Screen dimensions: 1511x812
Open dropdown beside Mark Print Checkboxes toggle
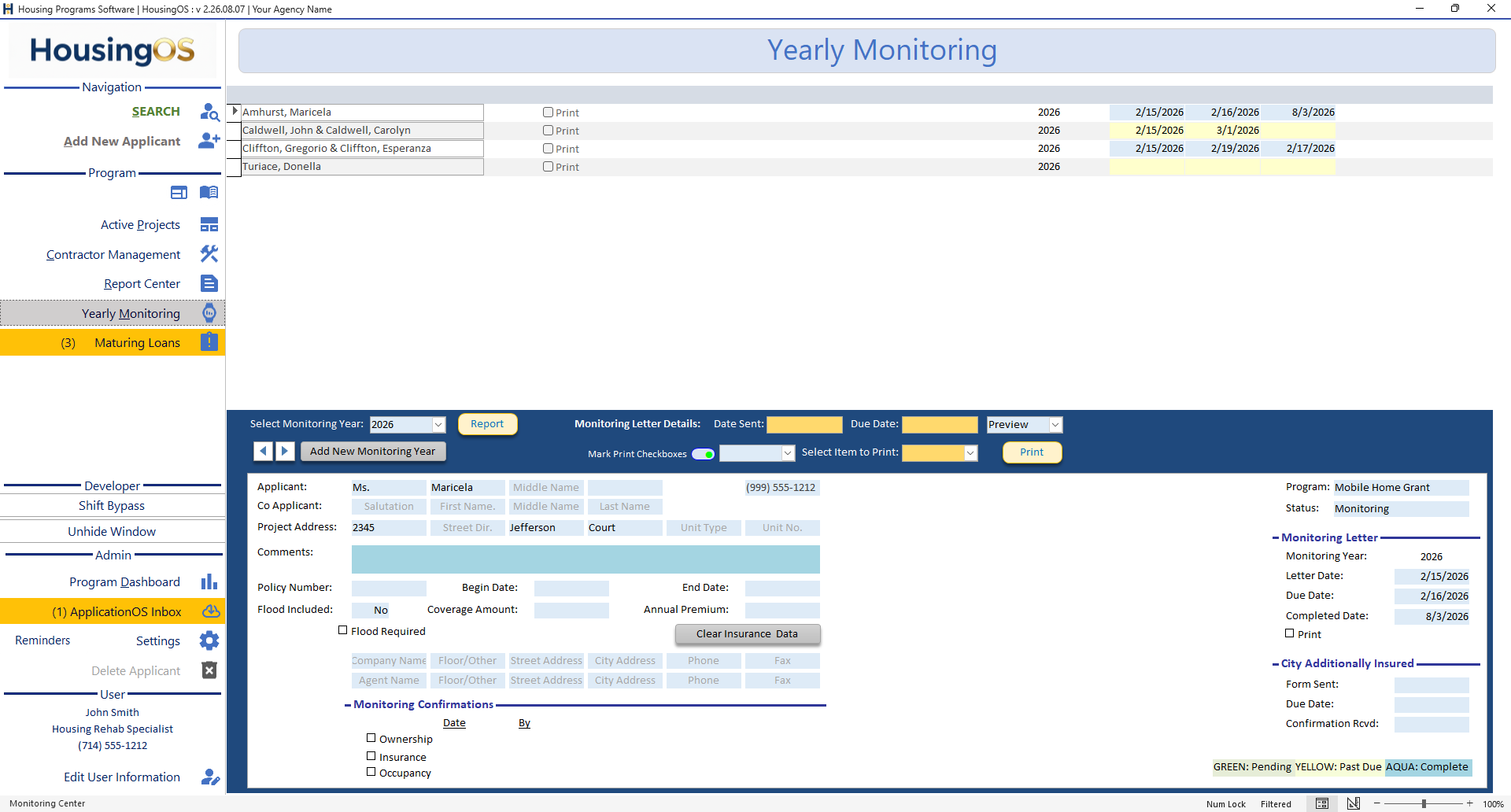click(788, 453)
